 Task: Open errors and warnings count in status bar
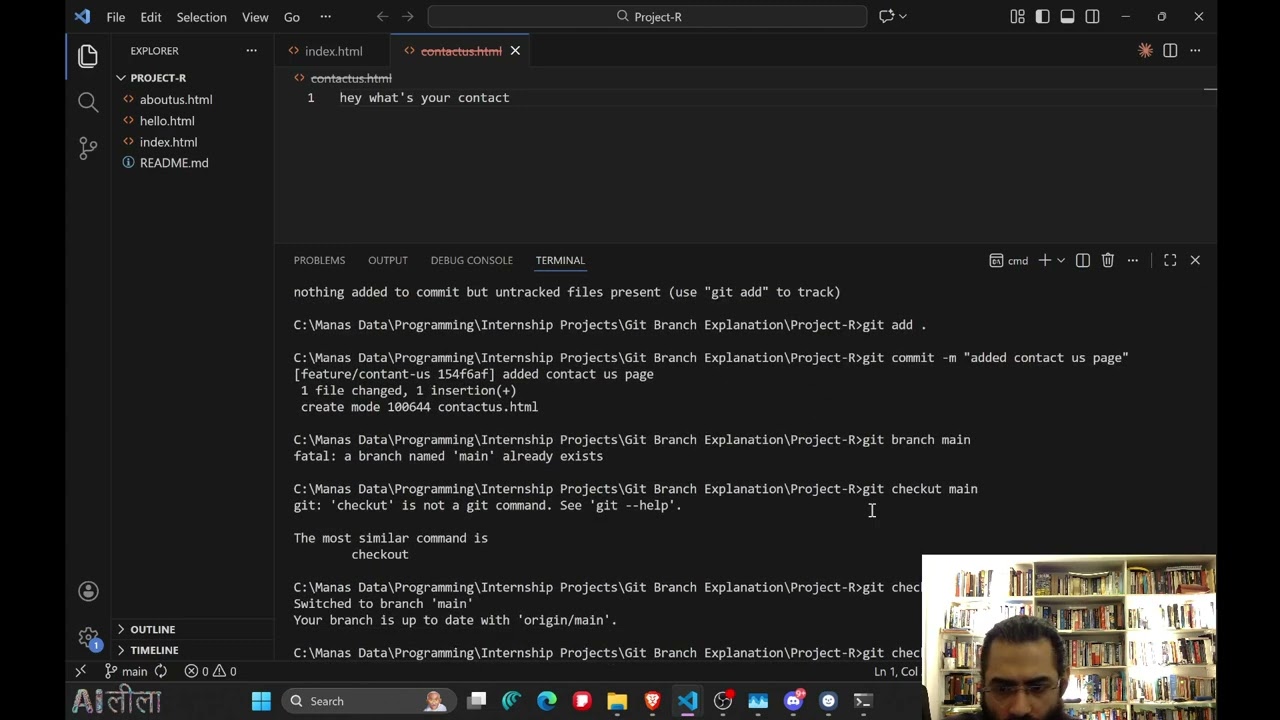click(210, 672)
